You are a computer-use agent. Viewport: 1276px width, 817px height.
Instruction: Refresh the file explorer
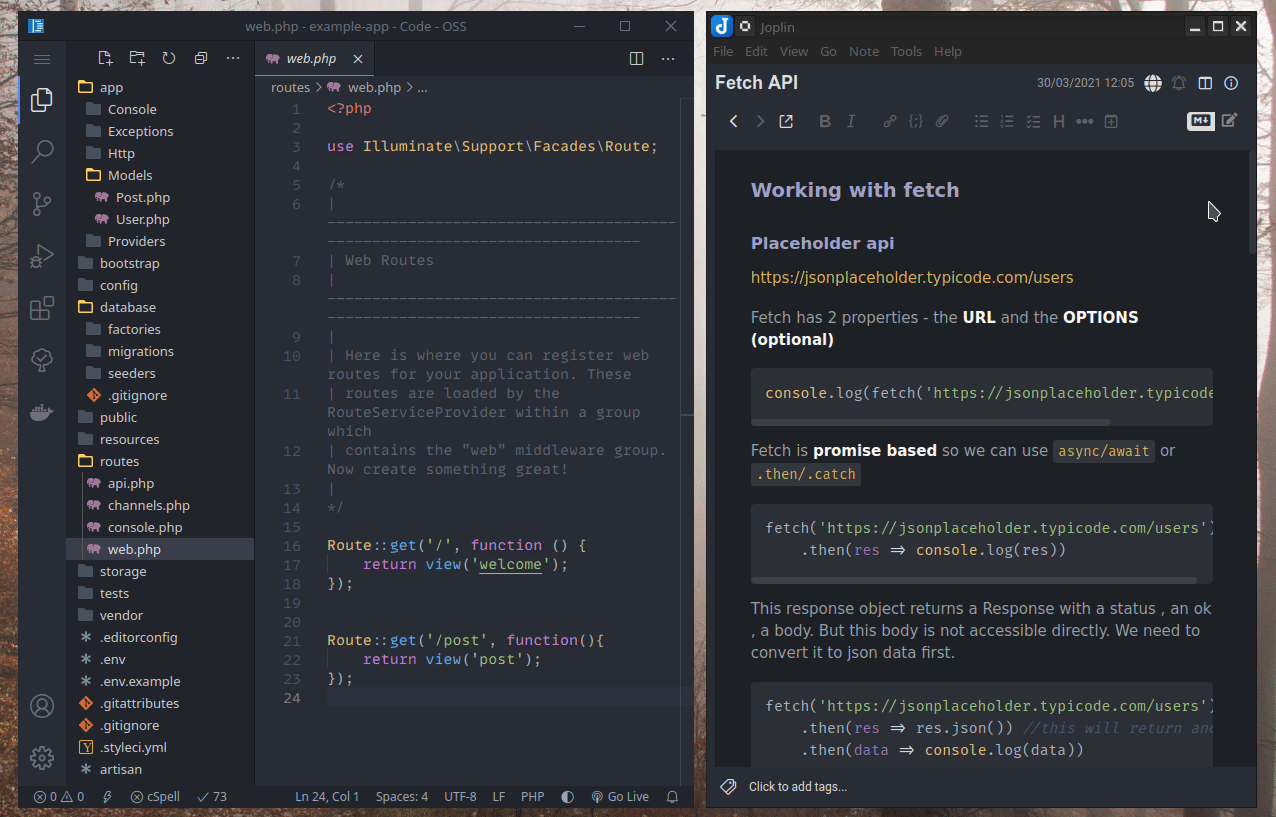(x=169, y=58)
